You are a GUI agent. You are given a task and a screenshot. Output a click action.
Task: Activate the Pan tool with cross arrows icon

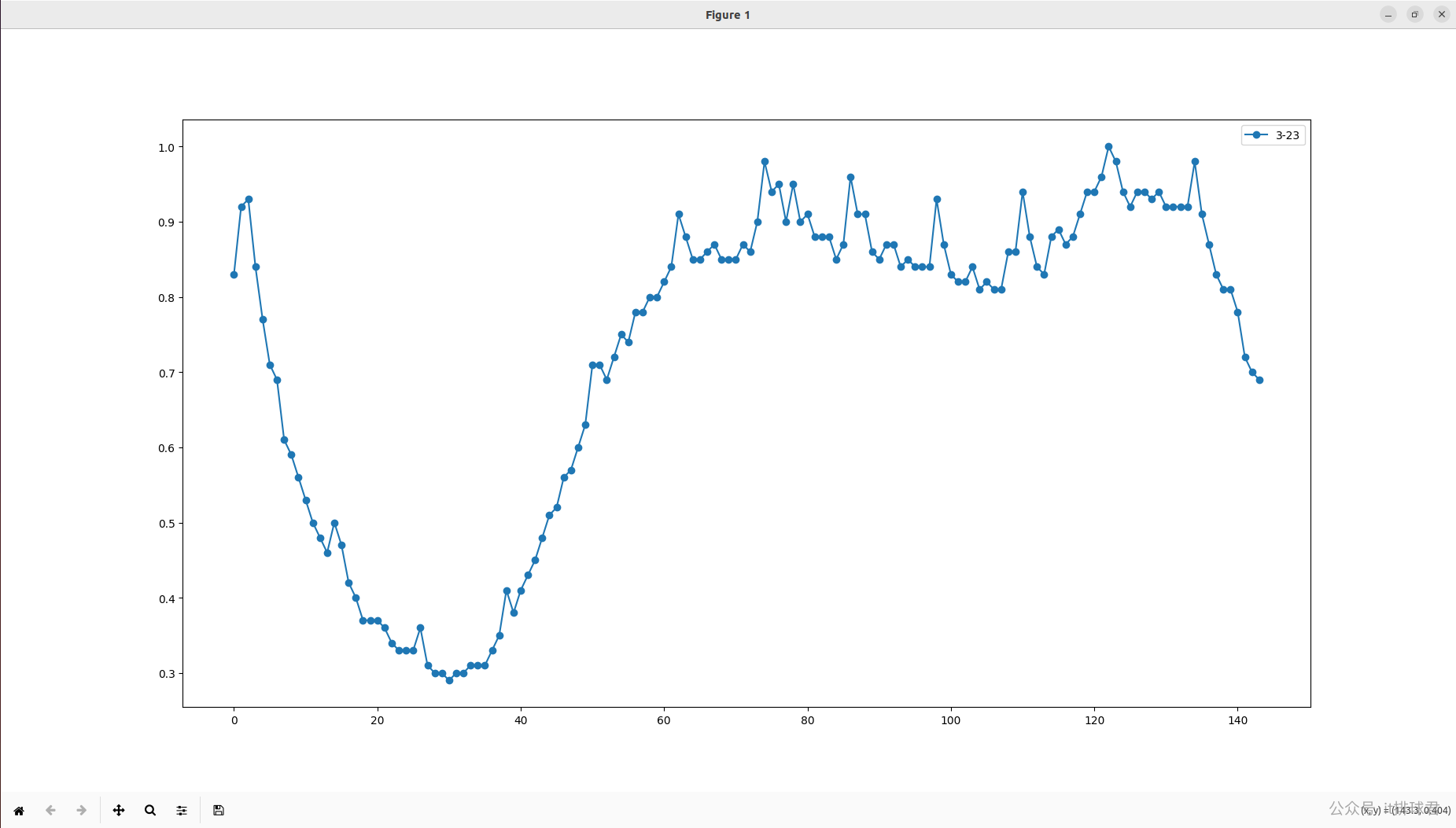119,811
